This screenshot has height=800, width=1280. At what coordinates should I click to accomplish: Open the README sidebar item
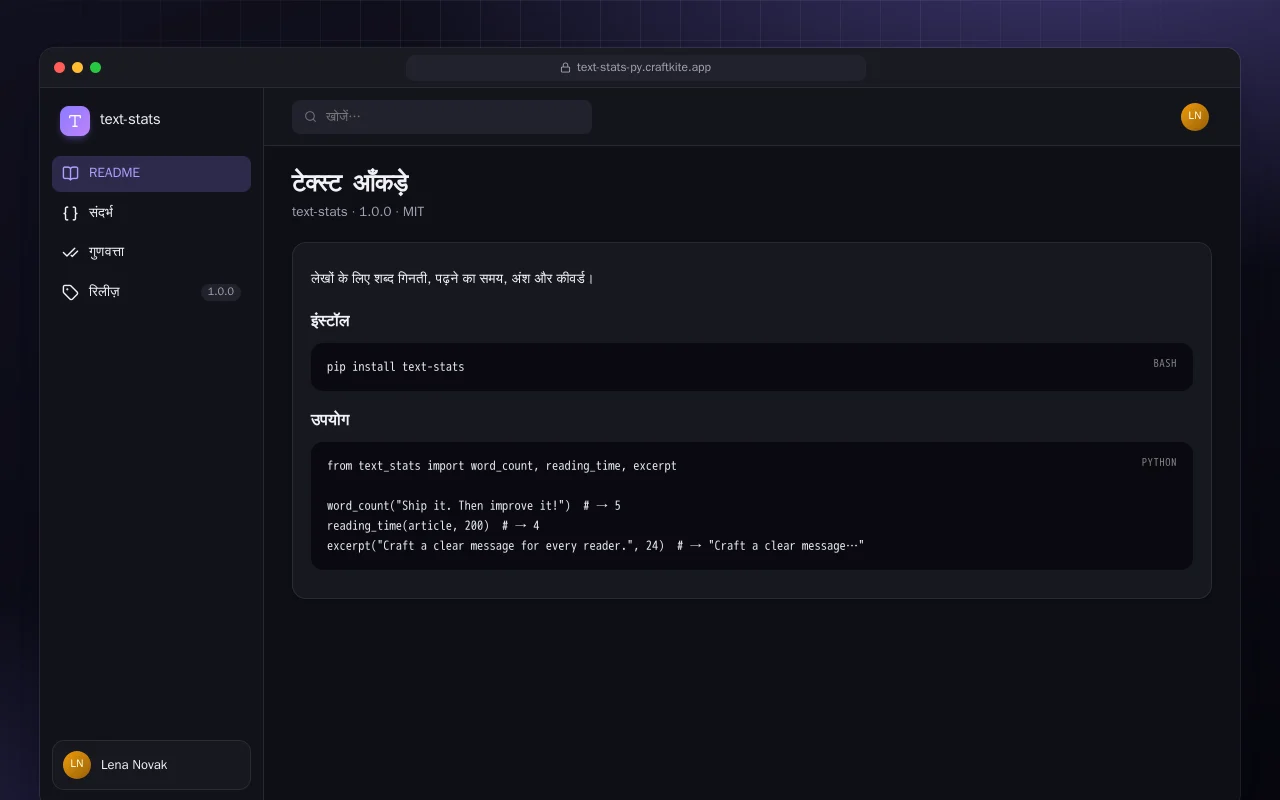tap(151, 173)
